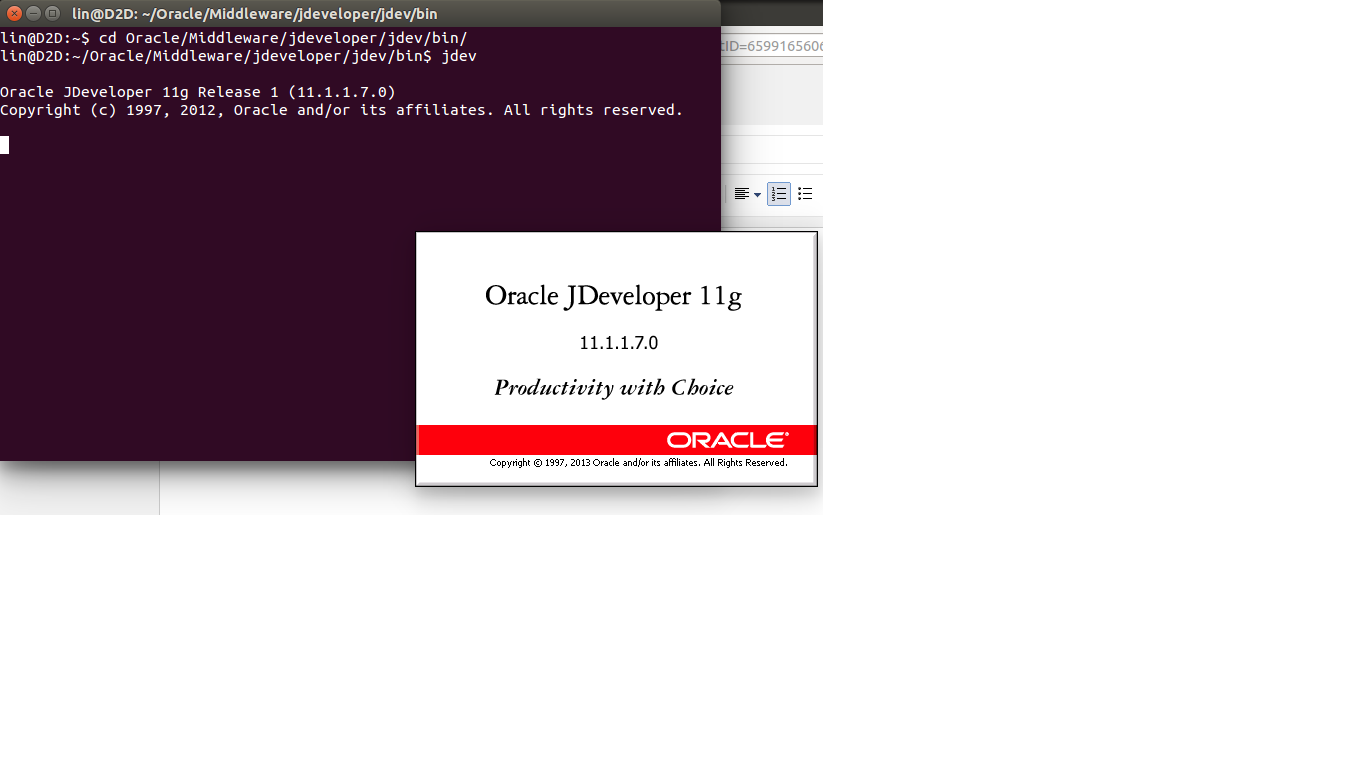The image size is (1366, 768).
Task: Click the bulleted list icon in the editor toolbar
Action: (x=805, y=194)
